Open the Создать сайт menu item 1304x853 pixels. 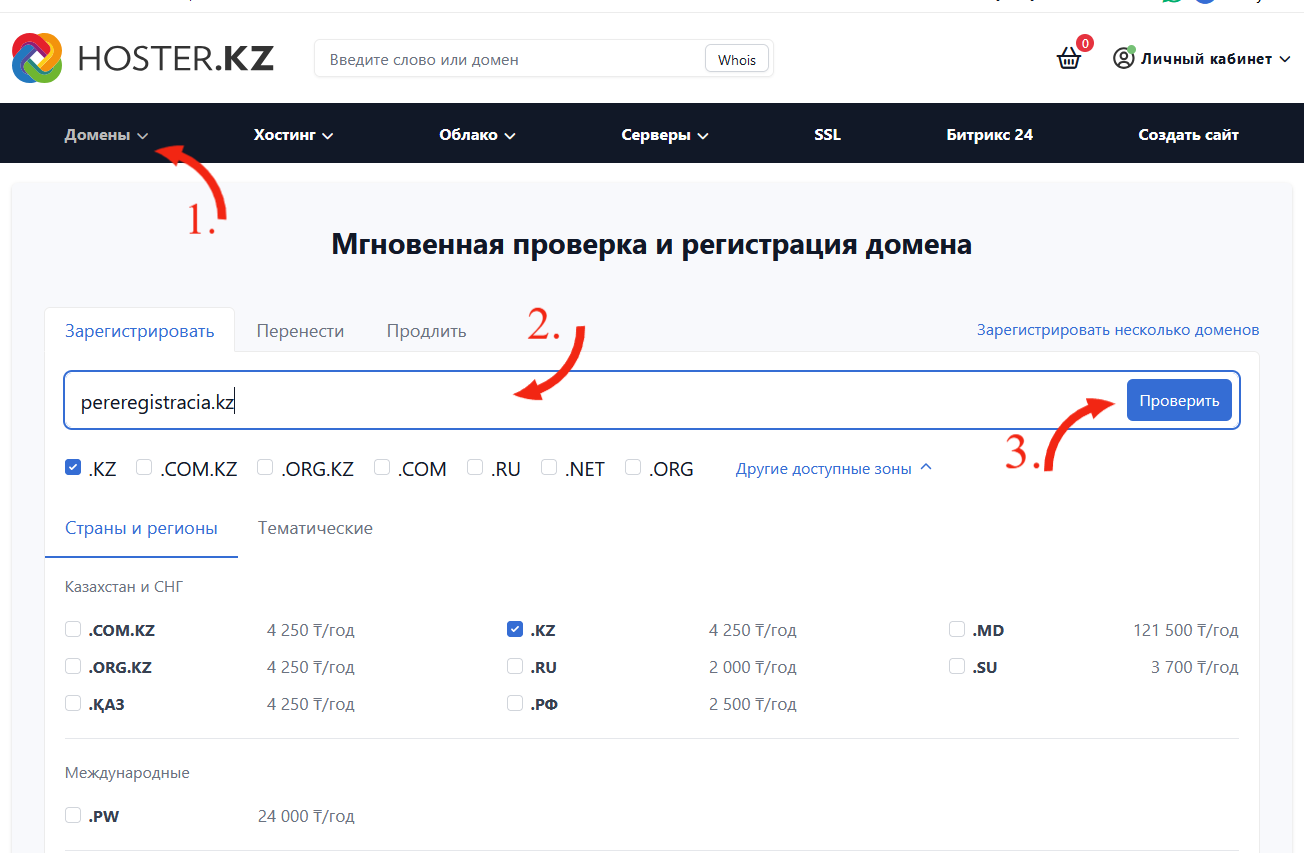pos(1188,134)
